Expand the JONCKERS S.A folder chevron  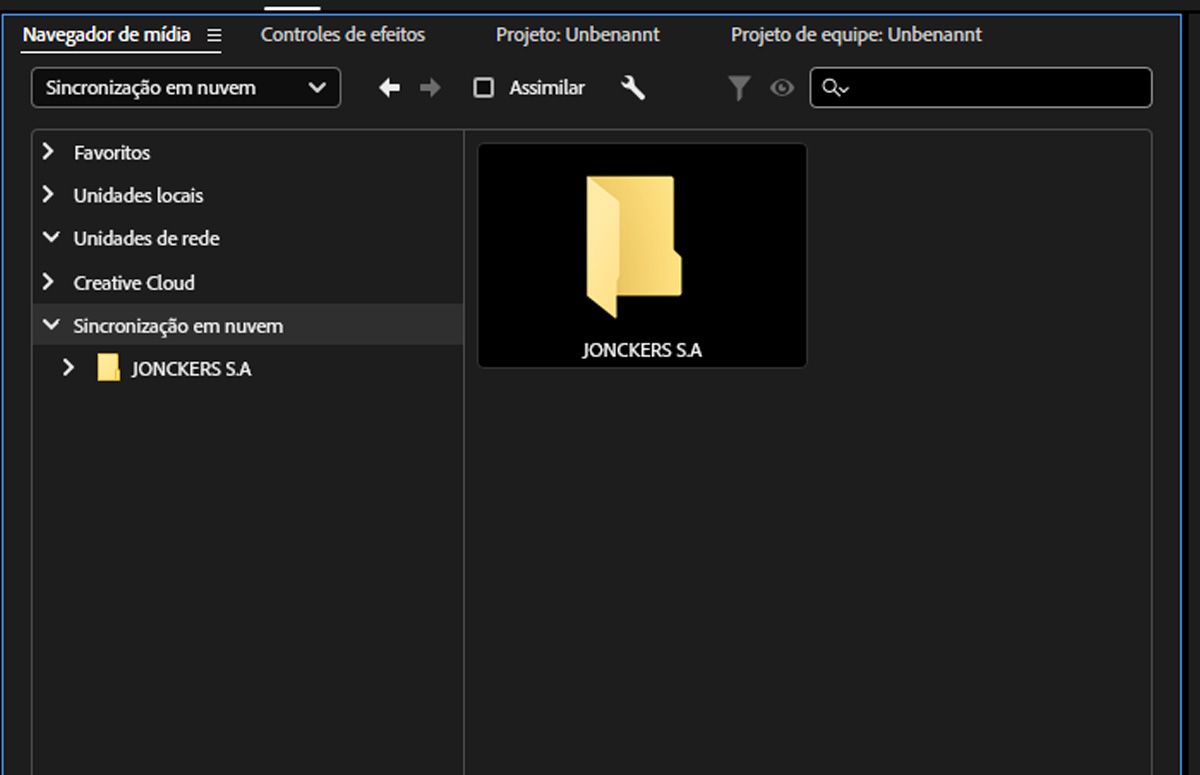click(68, 368)
